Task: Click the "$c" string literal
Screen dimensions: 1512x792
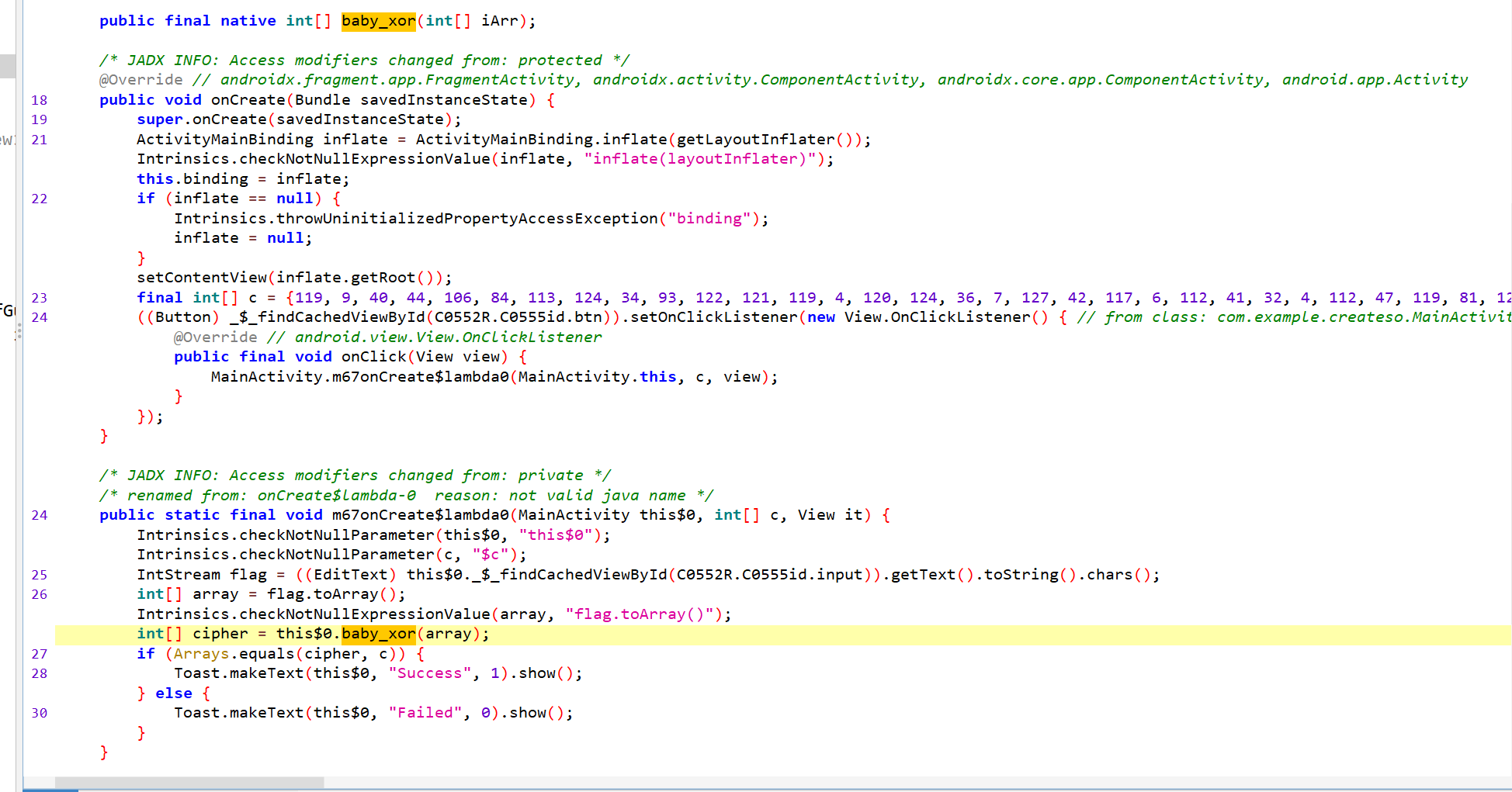Action: pos(491,555)
